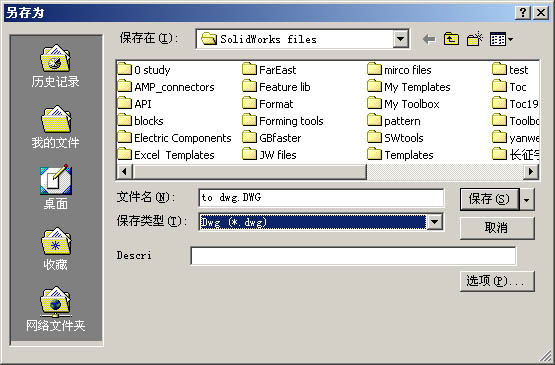555x365 pixels.
Task: Select the blocks folder
Action: [x=140, y=121]
